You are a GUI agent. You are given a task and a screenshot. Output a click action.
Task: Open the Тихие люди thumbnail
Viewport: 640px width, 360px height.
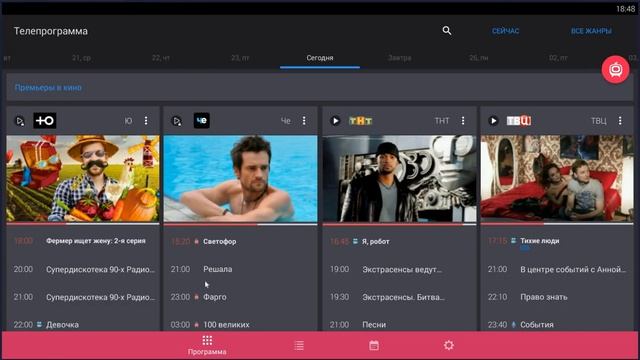[x=557, y=179]
